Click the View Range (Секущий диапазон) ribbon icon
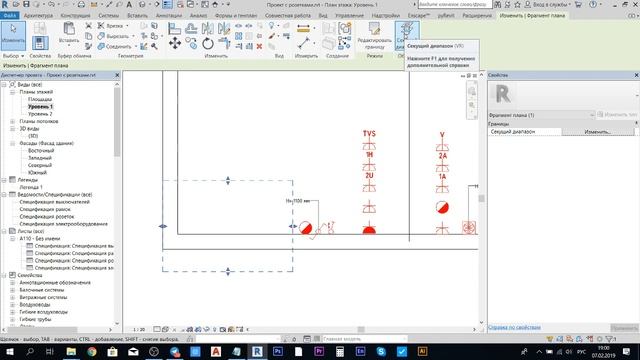This screenshot has width=640, height=360. (407, 36)
